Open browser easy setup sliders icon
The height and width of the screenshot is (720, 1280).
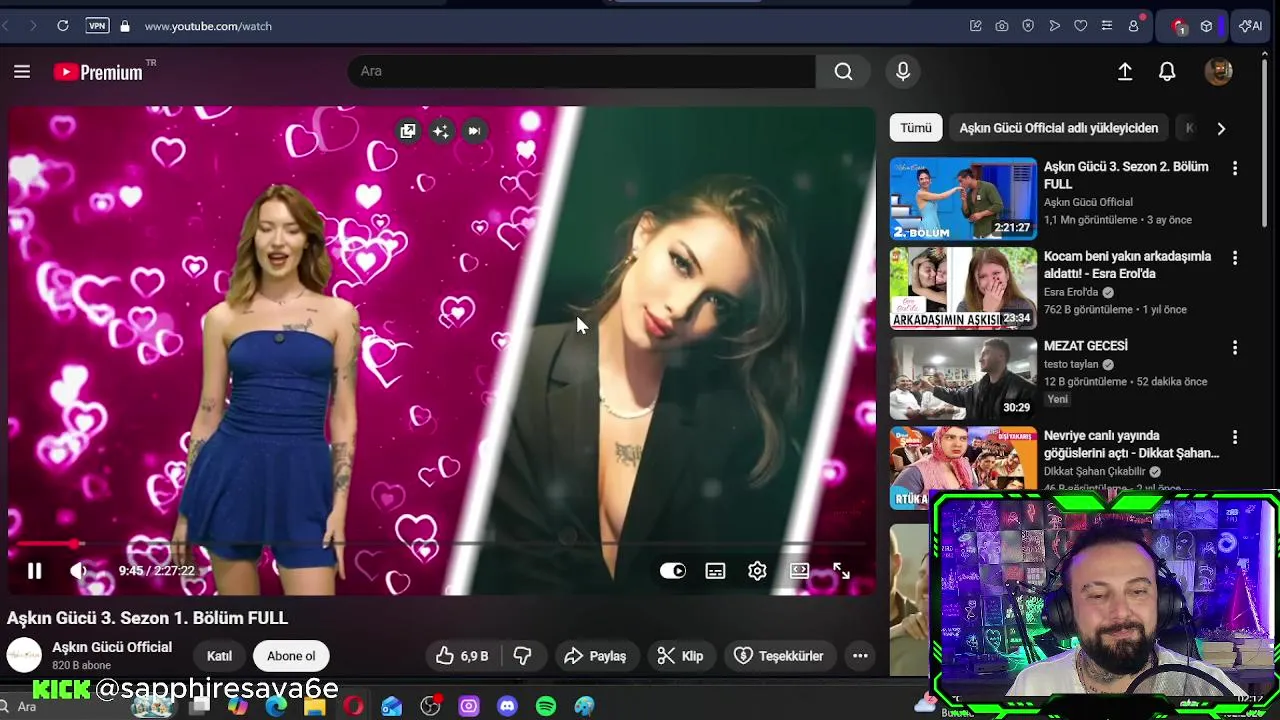coord(1106,26)
